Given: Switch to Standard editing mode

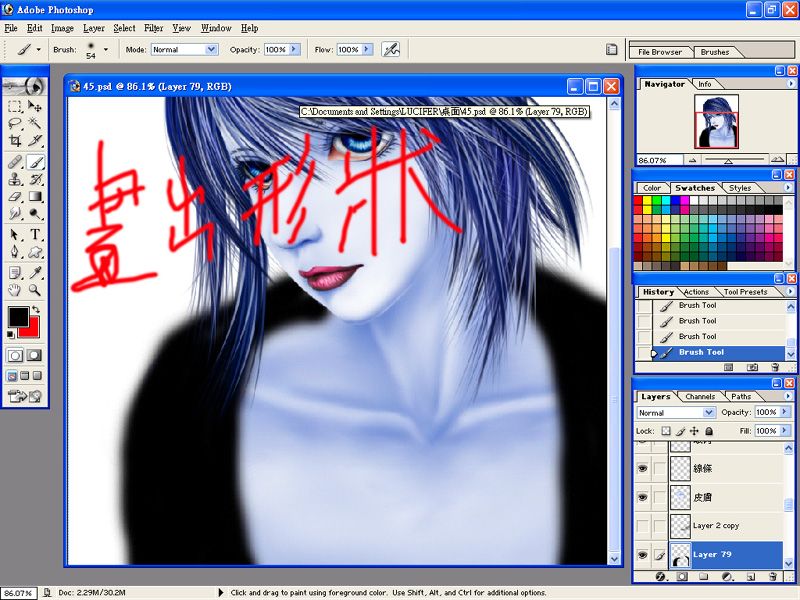Looking at the screenshot, I should 15,355.
